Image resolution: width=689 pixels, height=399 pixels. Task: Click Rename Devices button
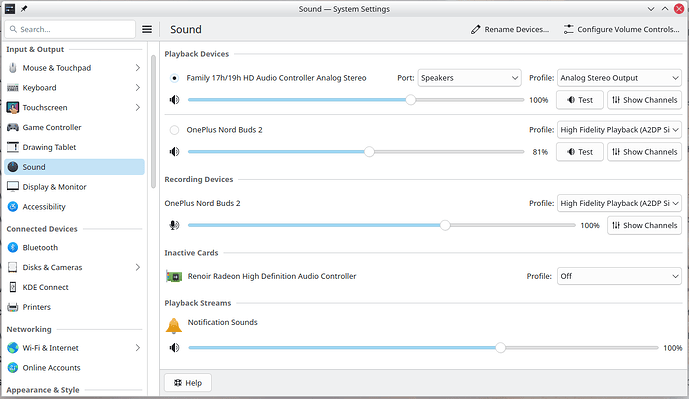coord(510,29)
